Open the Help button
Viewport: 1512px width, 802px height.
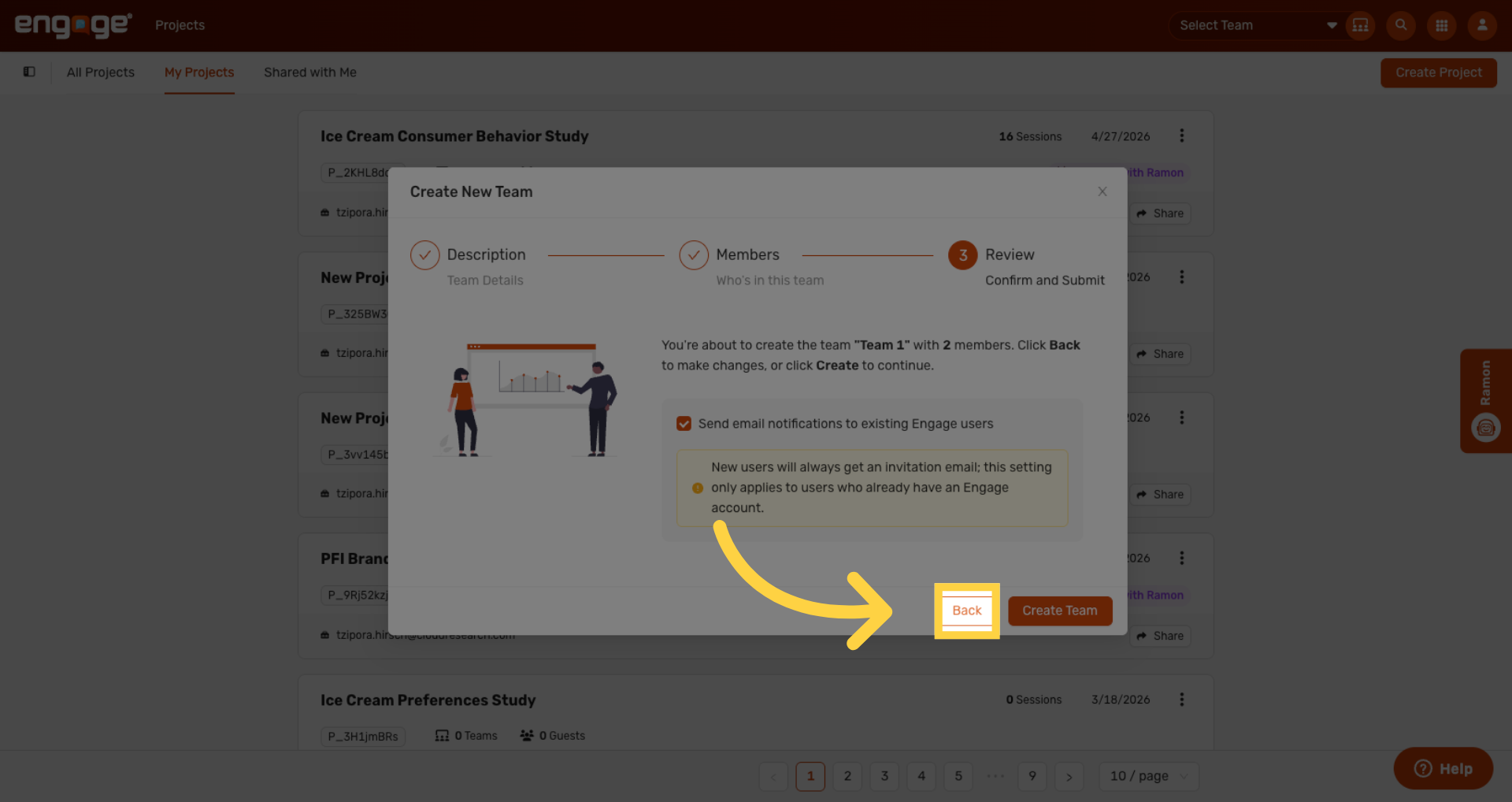[1443, 769]
